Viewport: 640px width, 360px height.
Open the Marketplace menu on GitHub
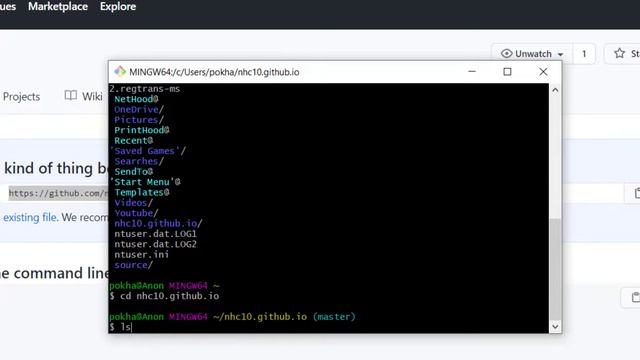(x=58, y=7)
